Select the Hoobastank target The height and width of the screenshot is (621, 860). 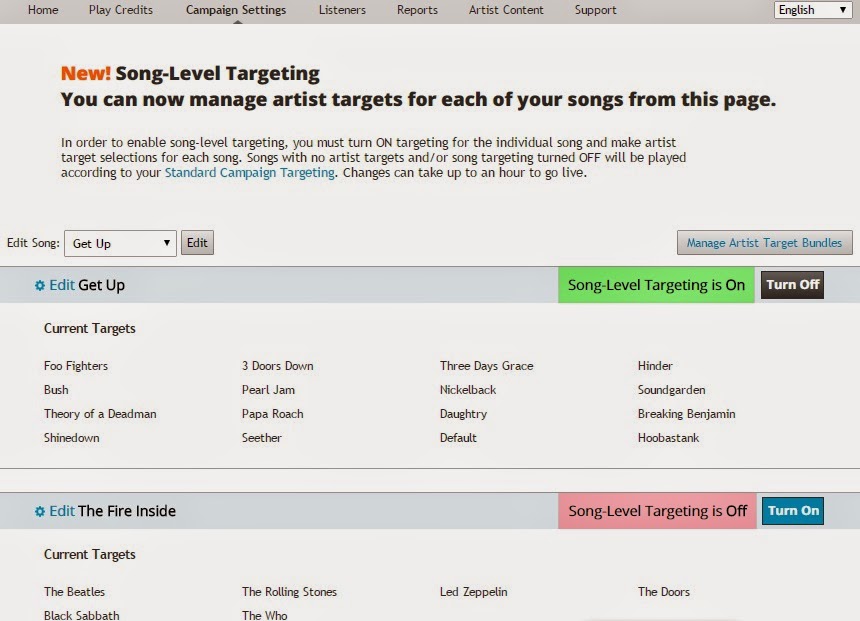pos(669,438)
